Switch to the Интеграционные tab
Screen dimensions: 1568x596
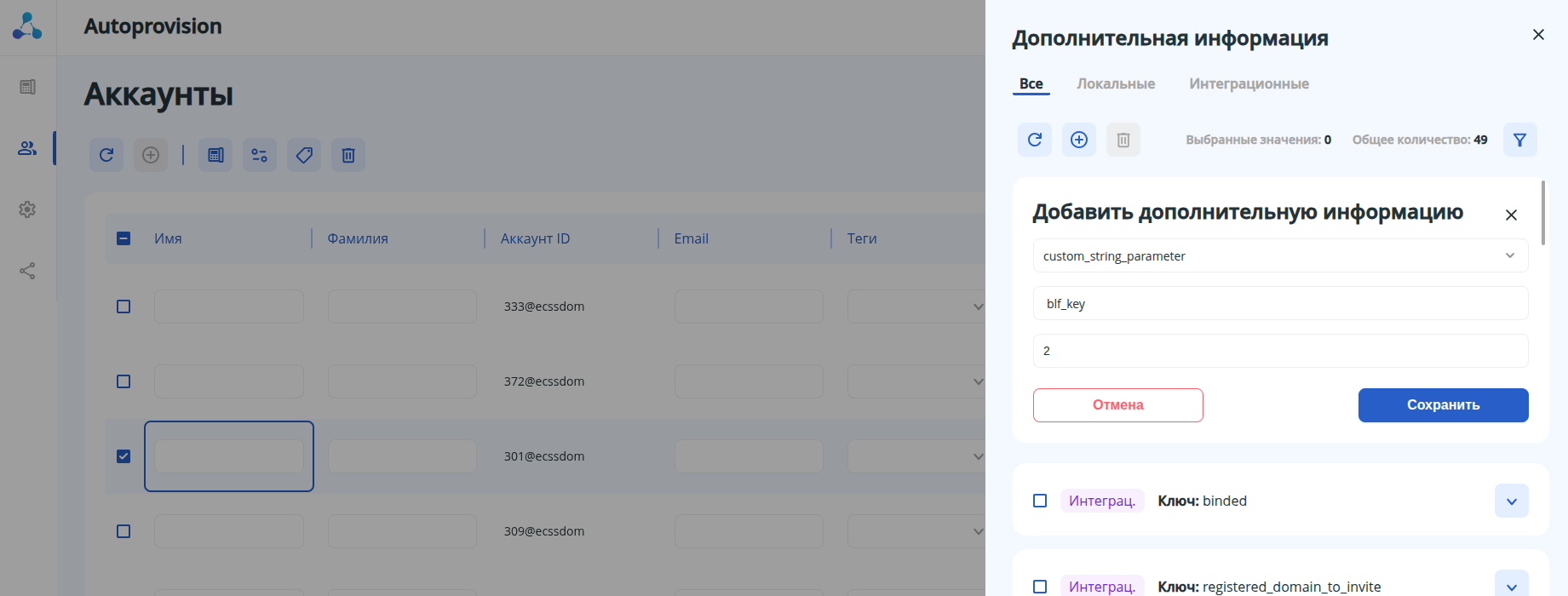coord(1249,83)
